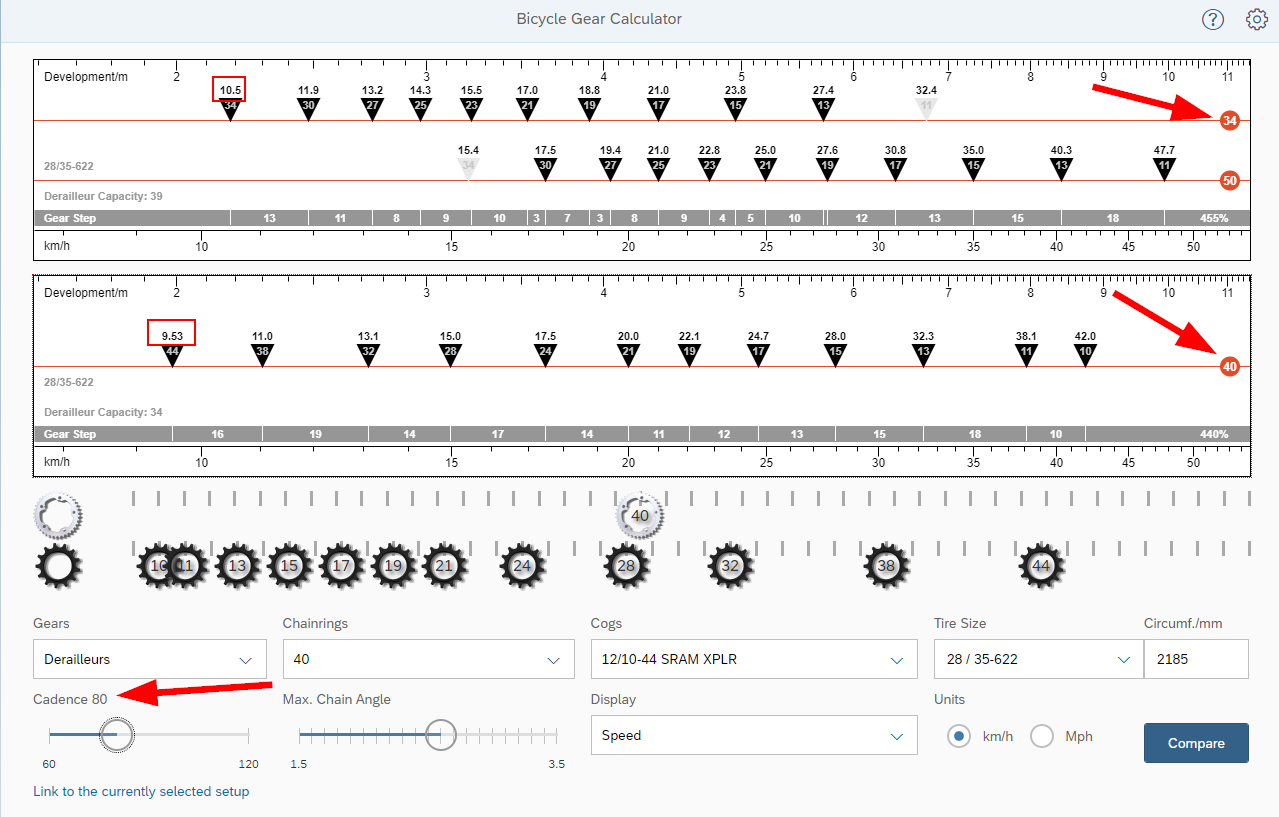Expand the Chainrings dropdown
The width and height of the screenshot is (1279, 817).
coord(428,660)
